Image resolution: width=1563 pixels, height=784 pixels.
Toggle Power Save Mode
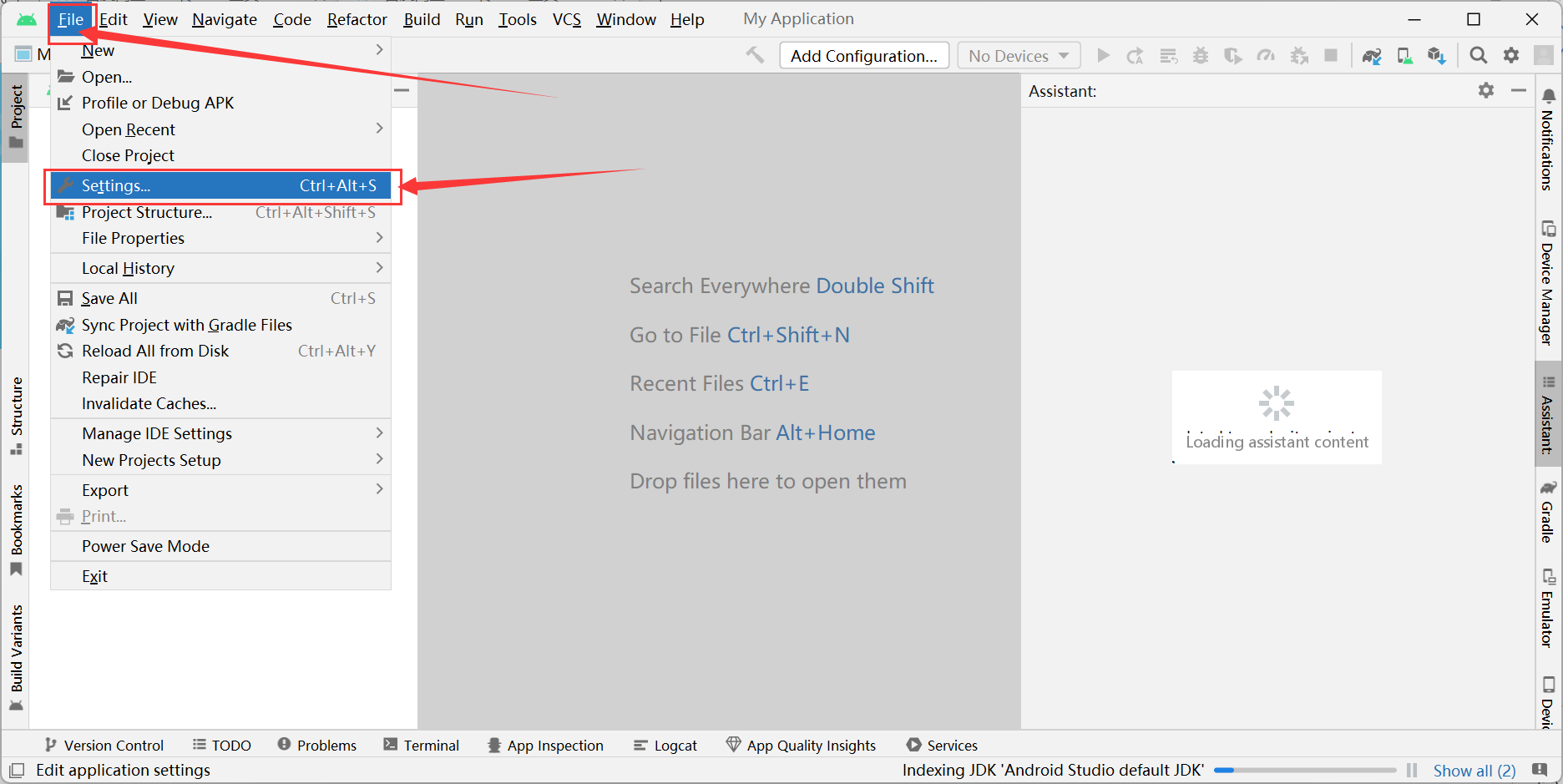click(x=220, y=546)
